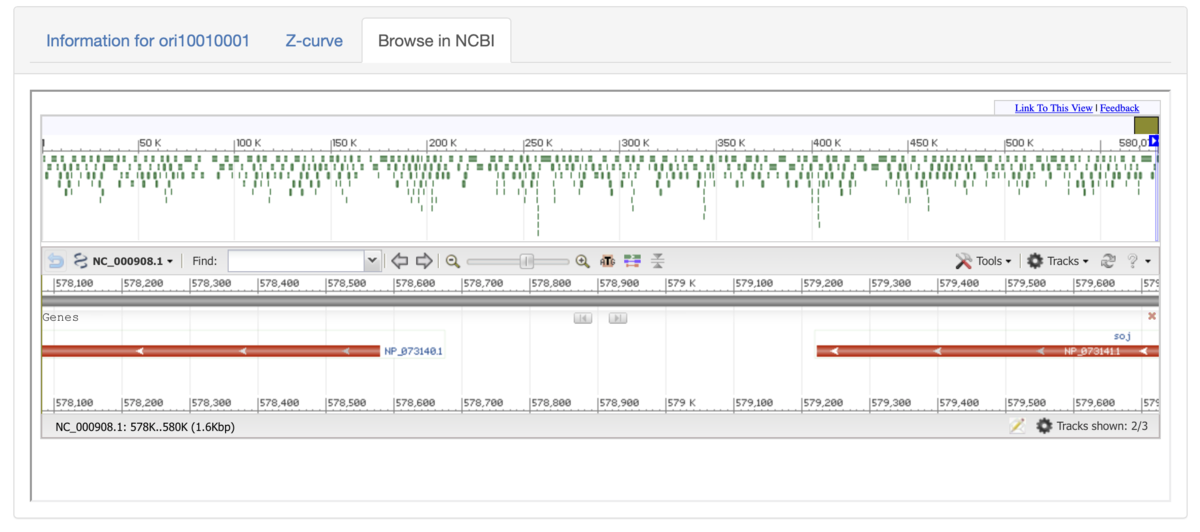The width and height of the screenshot is (1200, 532).
Task: Click the 250 K mark on overview ruler
Action: tap(538, 143)
